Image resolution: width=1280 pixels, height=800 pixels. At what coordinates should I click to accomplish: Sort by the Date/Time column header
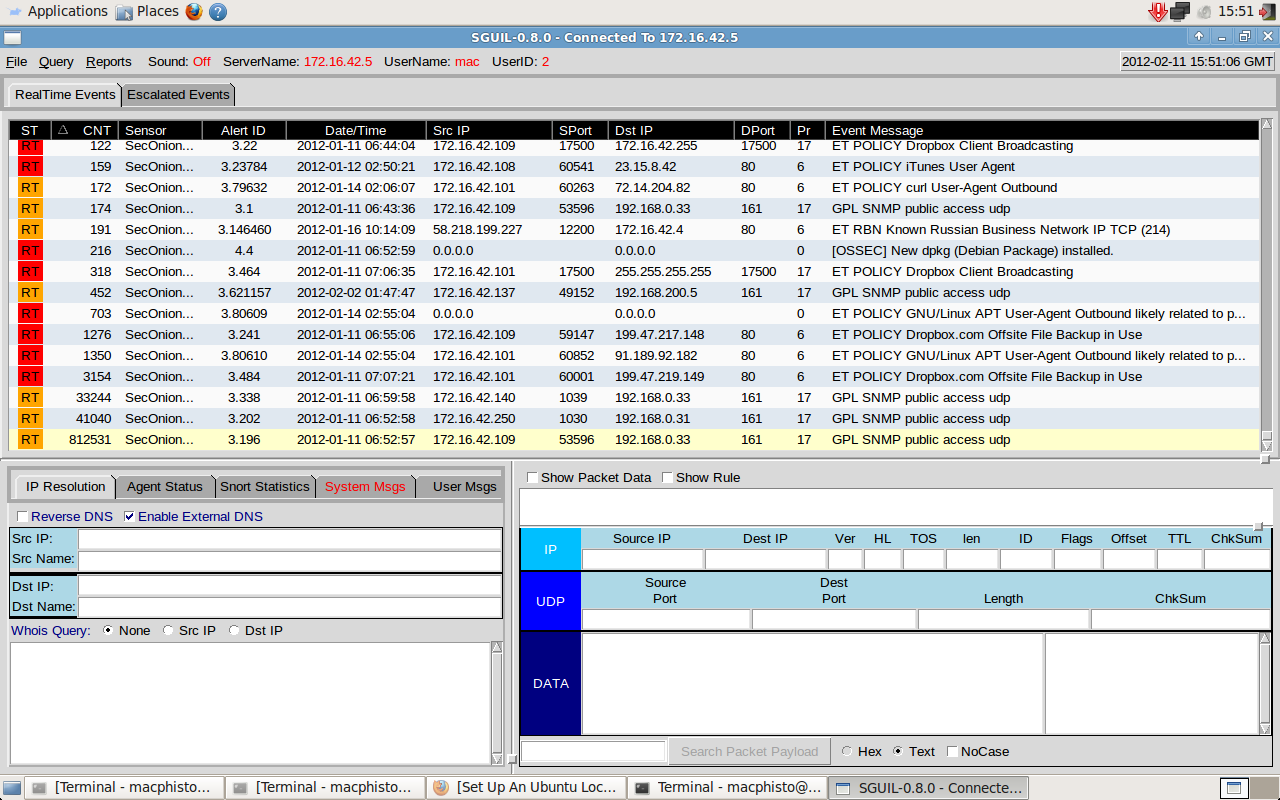[355, 131]
